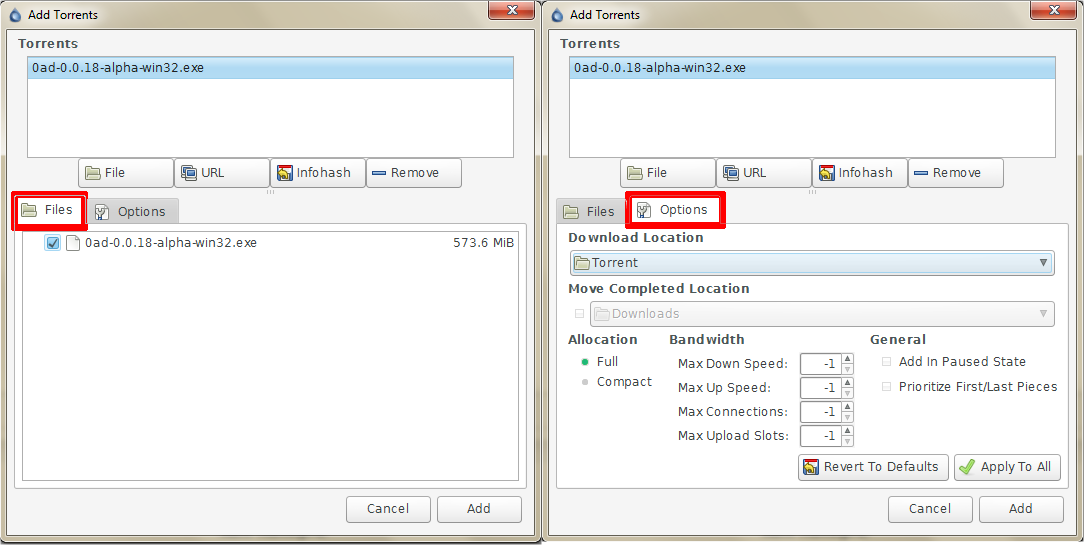Decrease Max Up Speed with down arrow
The image size is (1084, 545).
click(x=848, y=393)
